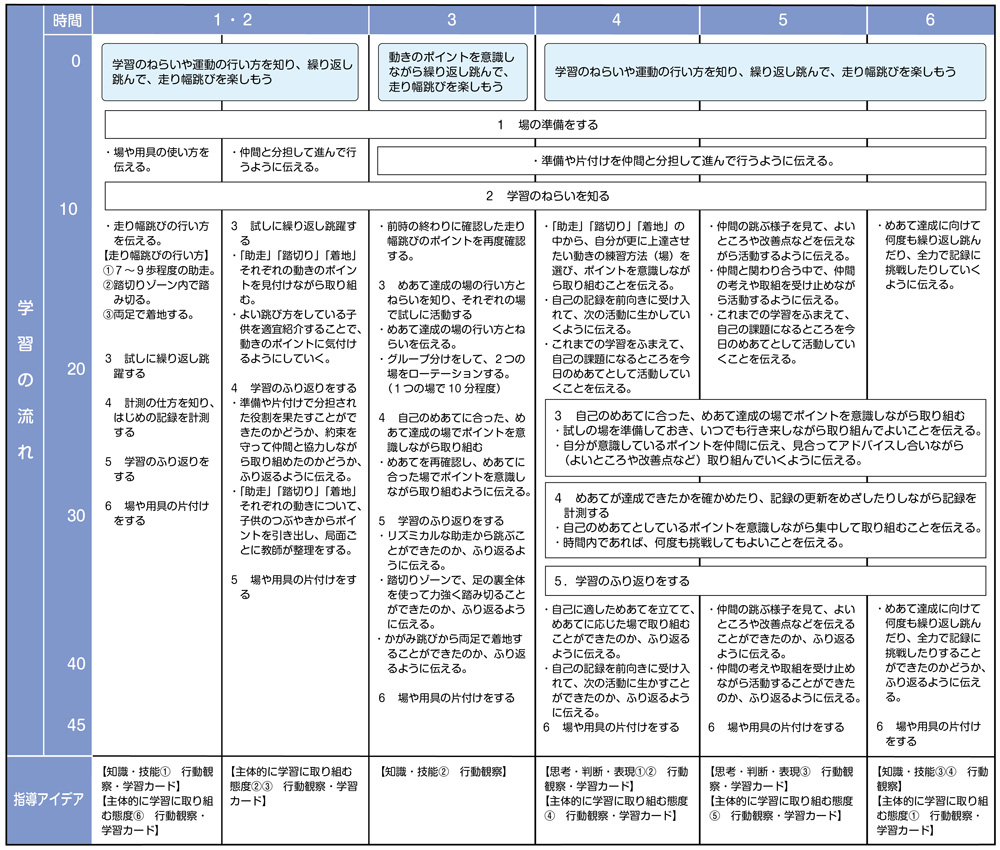This screenshot has width=1000, height=850.
Task: Click '5. 学習のふり返りをする' banner
Action: coord(765,581)
